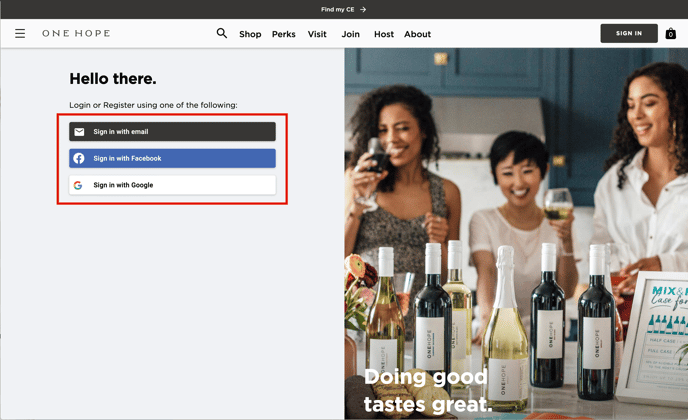Click the SIGN IN button in header
The height and width of the screenshot is (420, 688).
tap(629, 33)
